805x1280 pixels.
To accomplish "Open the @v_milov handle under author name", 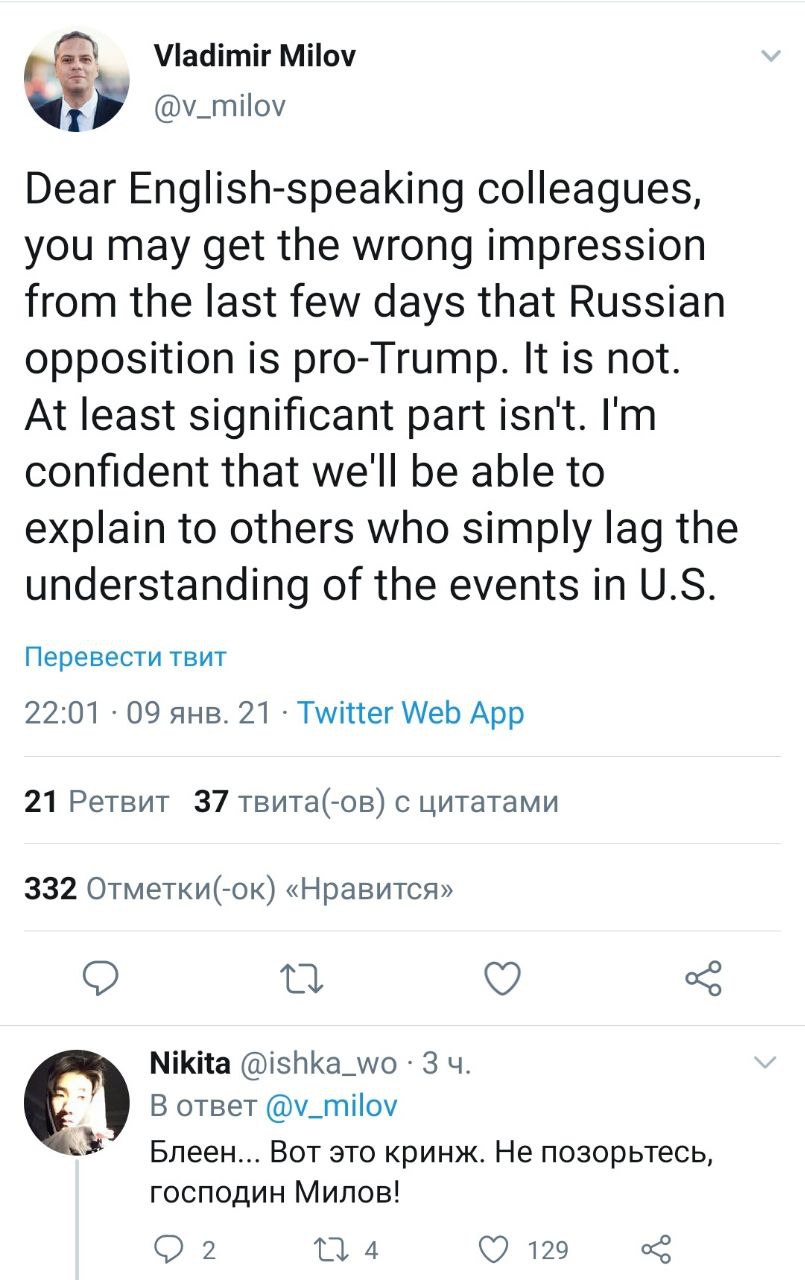I will 219,105.
